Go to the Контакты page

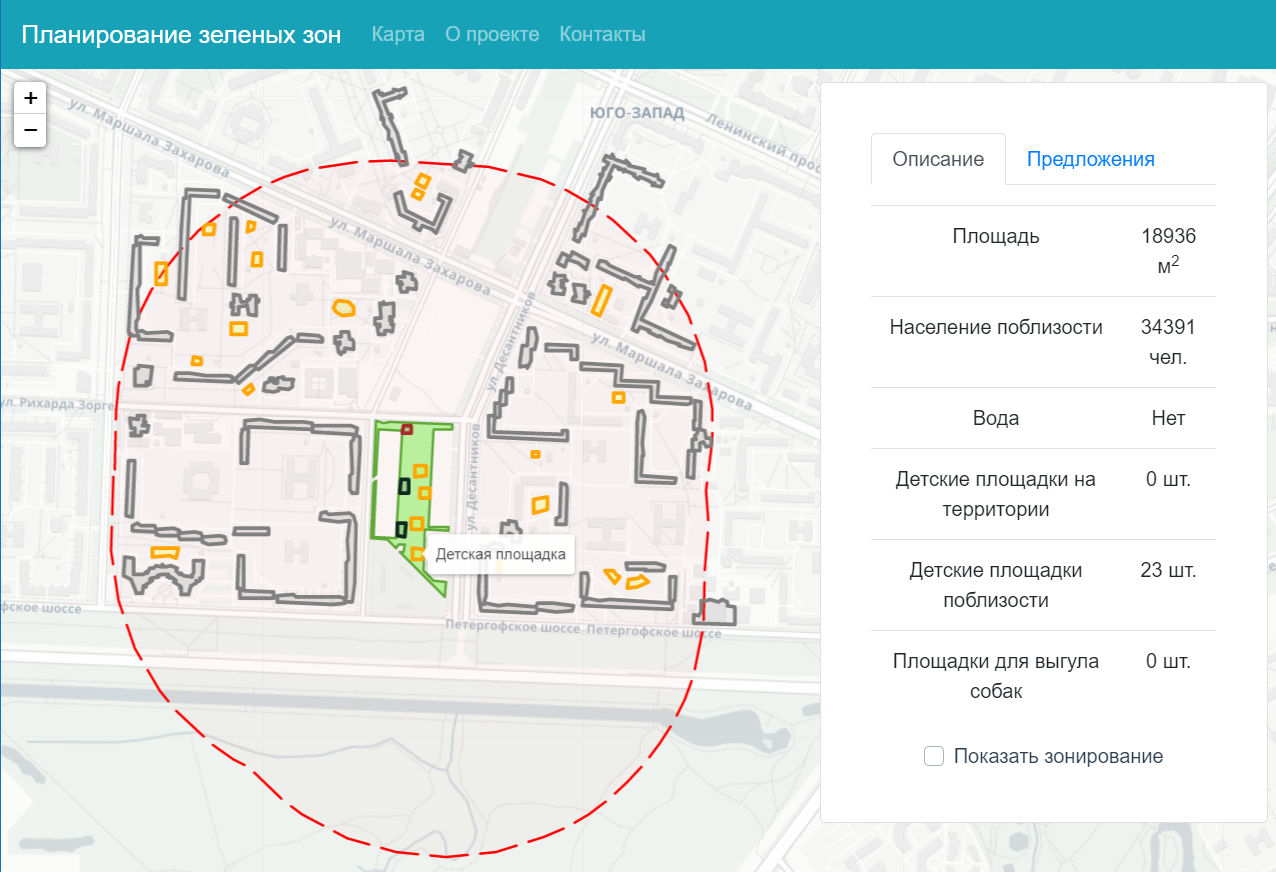(x=602, y=34)
